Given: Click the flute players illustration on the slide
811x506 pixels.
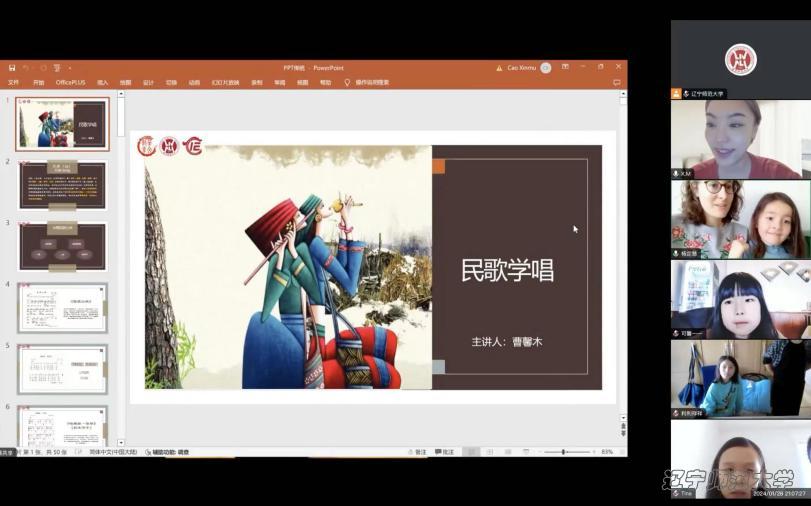Looking at the screenshot, I should 321,290.
